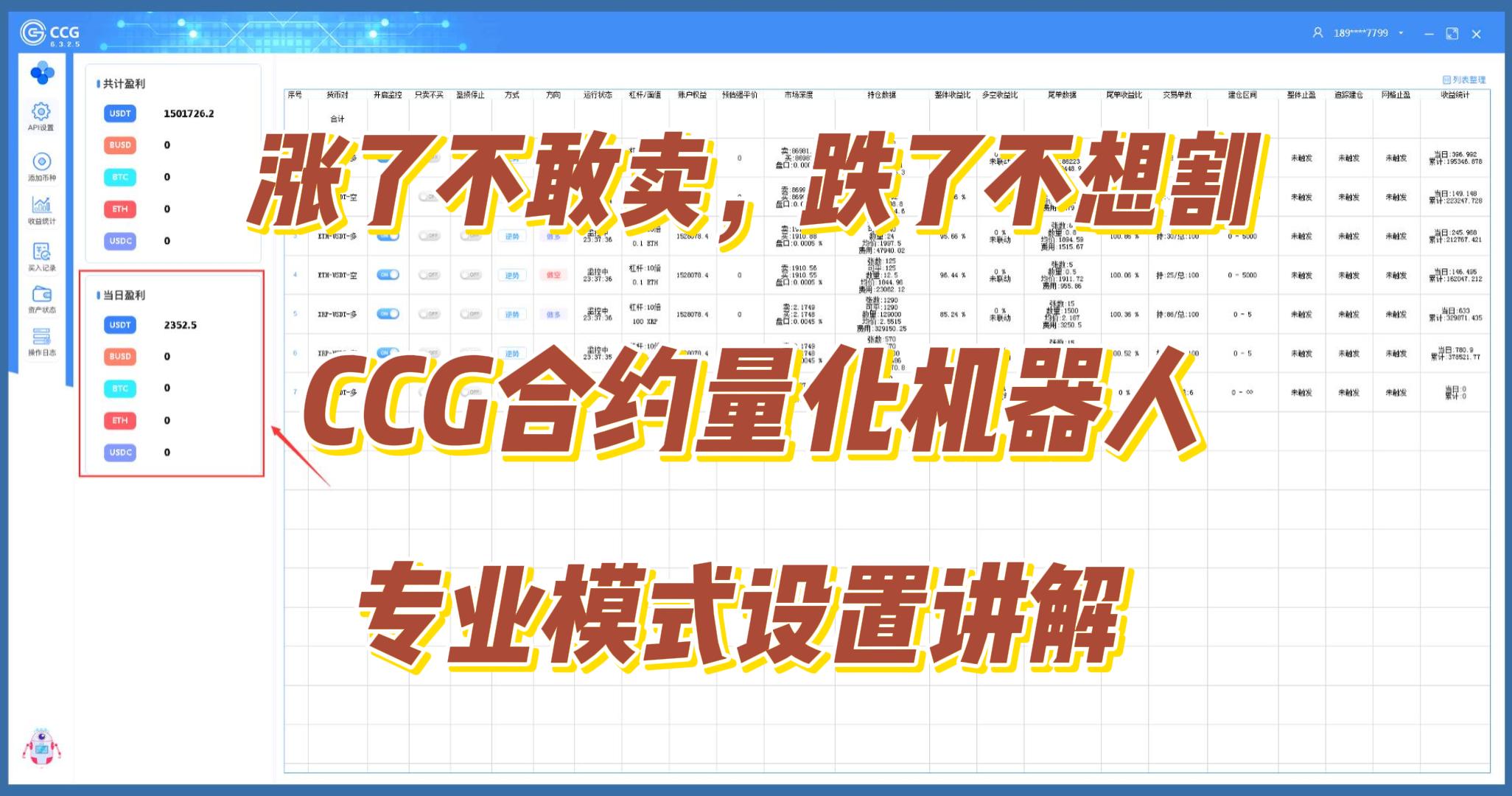Viewport: 1512px width, 796px height.
Task: Click the 合计 cell in table
Action: point(337,119)
